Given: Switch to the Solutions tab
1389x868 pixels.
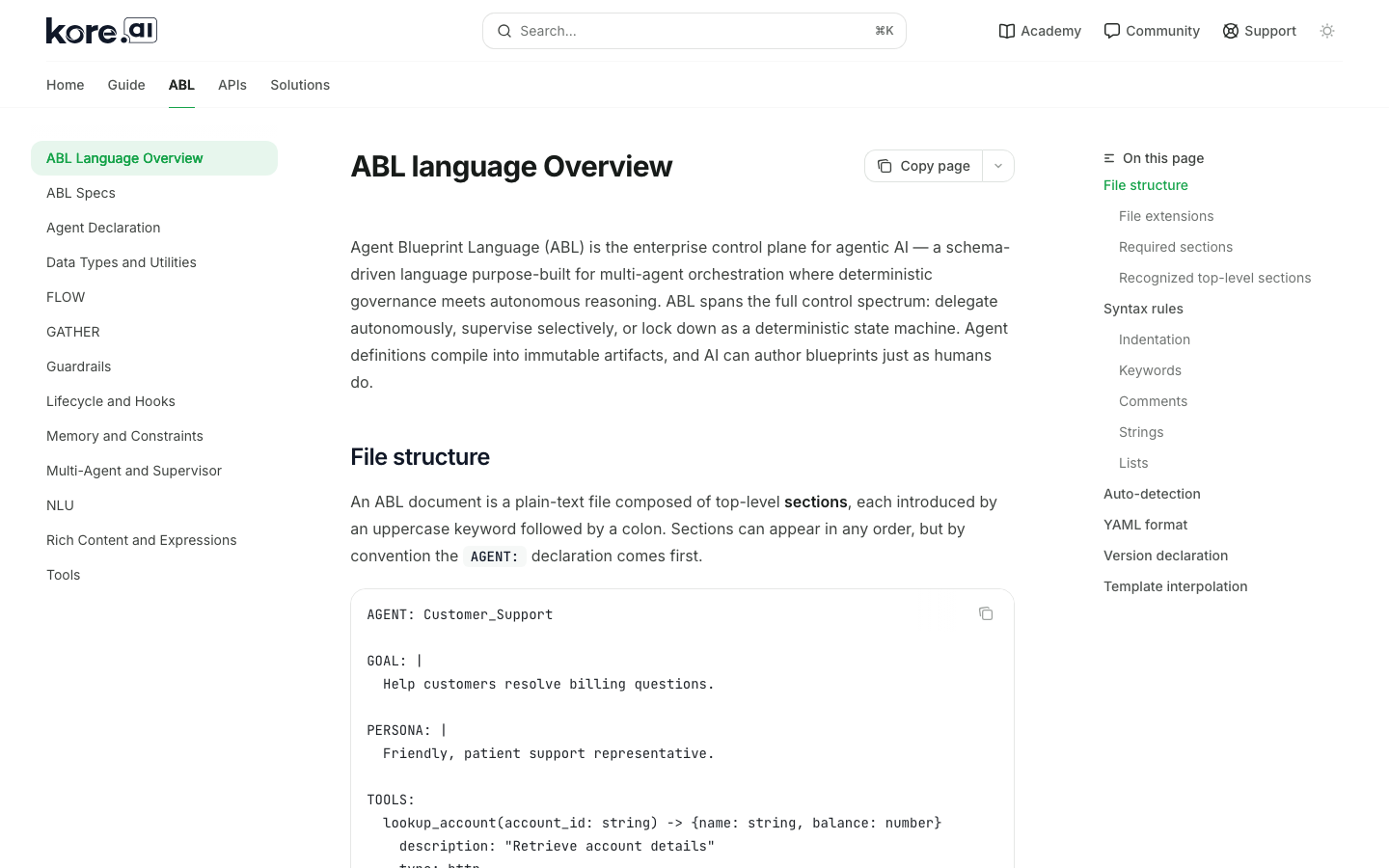Looking at the screenshot, I should tap(300, 85).
